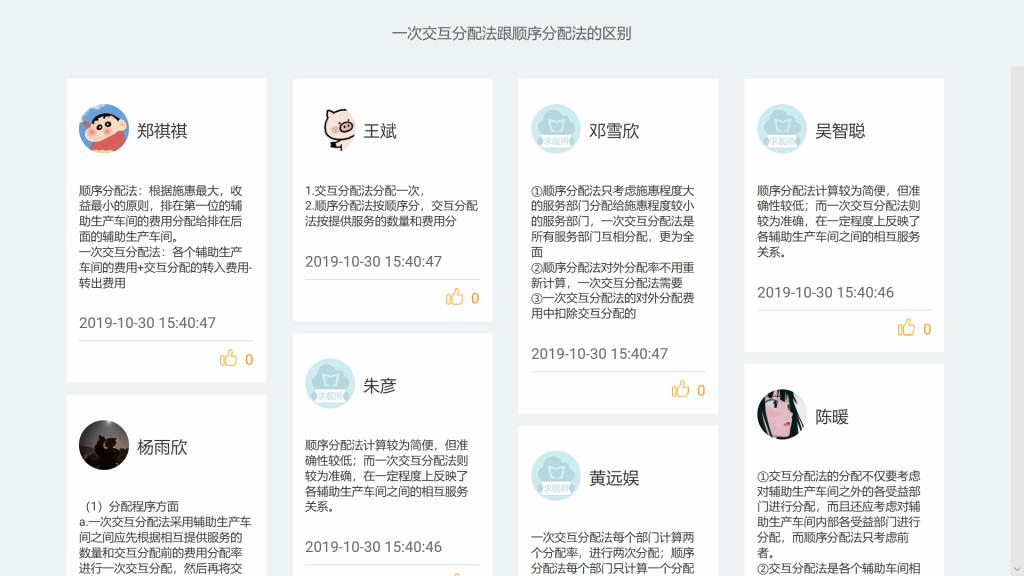Open the user name 王斌

(380, 131)
